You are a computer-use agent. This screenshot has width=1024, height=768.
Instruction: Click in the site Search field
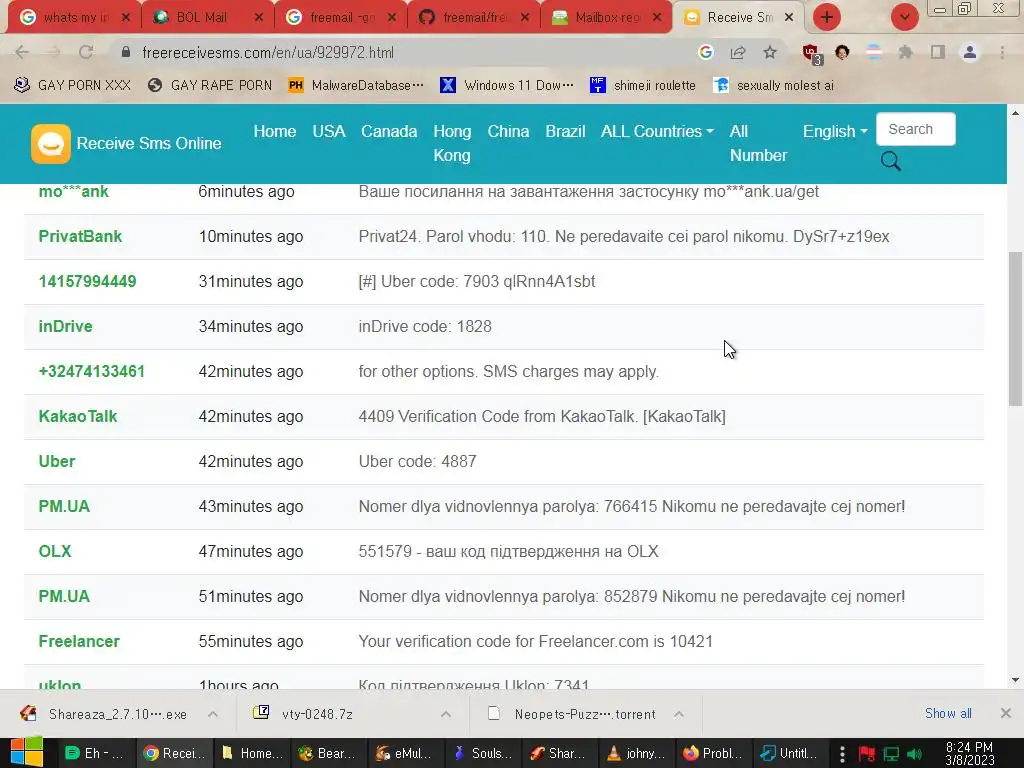click(x=916, y=129)
